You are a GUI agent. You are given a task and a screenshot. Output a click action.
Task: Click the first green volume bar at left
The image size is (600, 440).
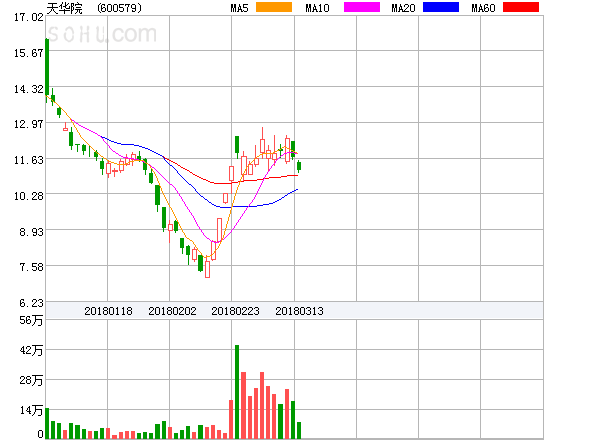coord(47,424)
